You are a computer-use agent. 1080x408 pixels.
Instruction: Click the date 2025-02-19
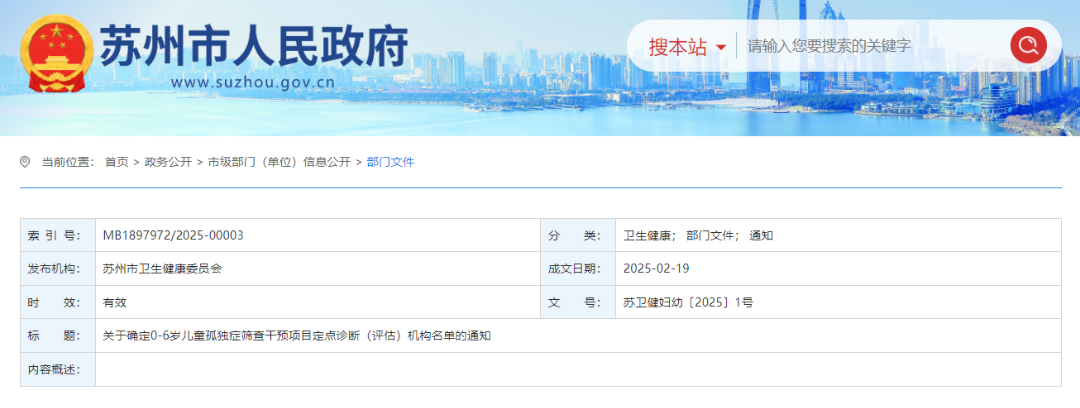656,268
